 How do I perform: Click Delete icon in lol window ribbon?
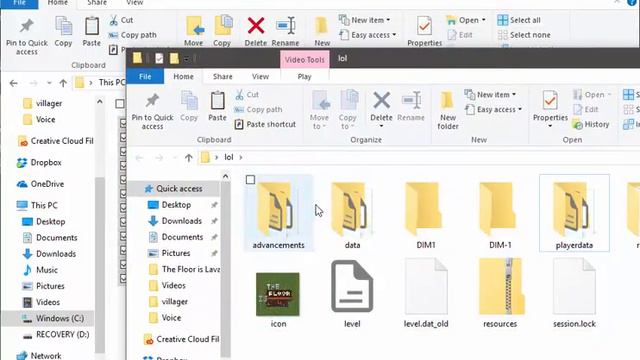381,100
